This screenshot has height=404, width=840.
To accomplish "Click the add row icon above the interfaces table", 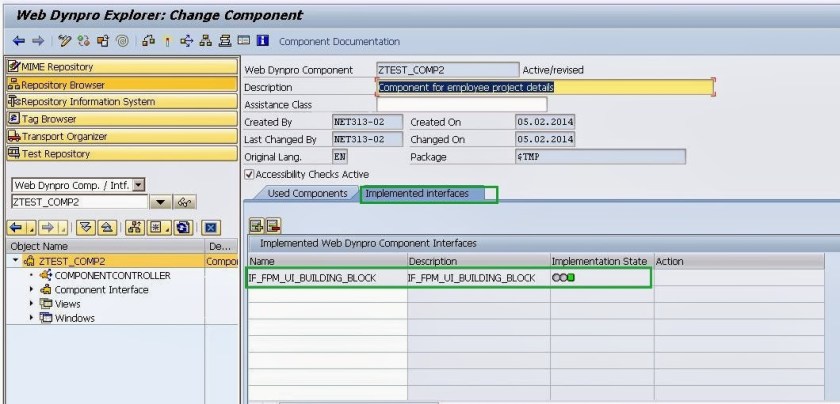I will coord(256,224).
